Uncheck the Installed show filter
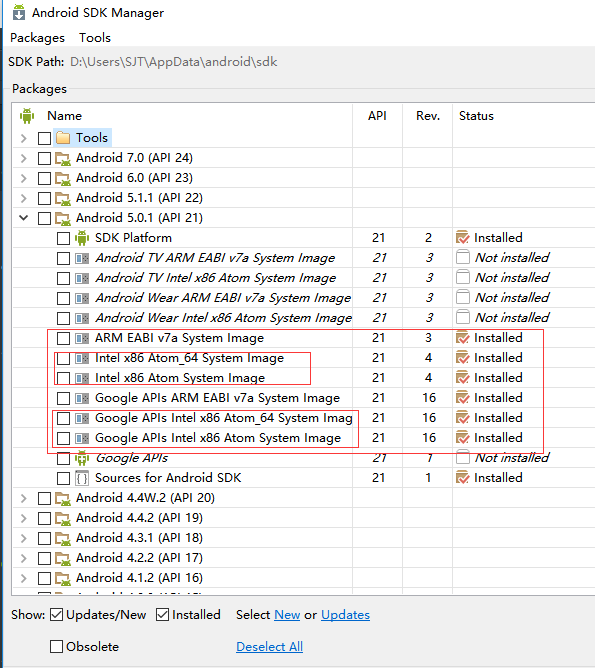Image resolution: width=595 pixels, height=668 pixels. tap(162, 615)
